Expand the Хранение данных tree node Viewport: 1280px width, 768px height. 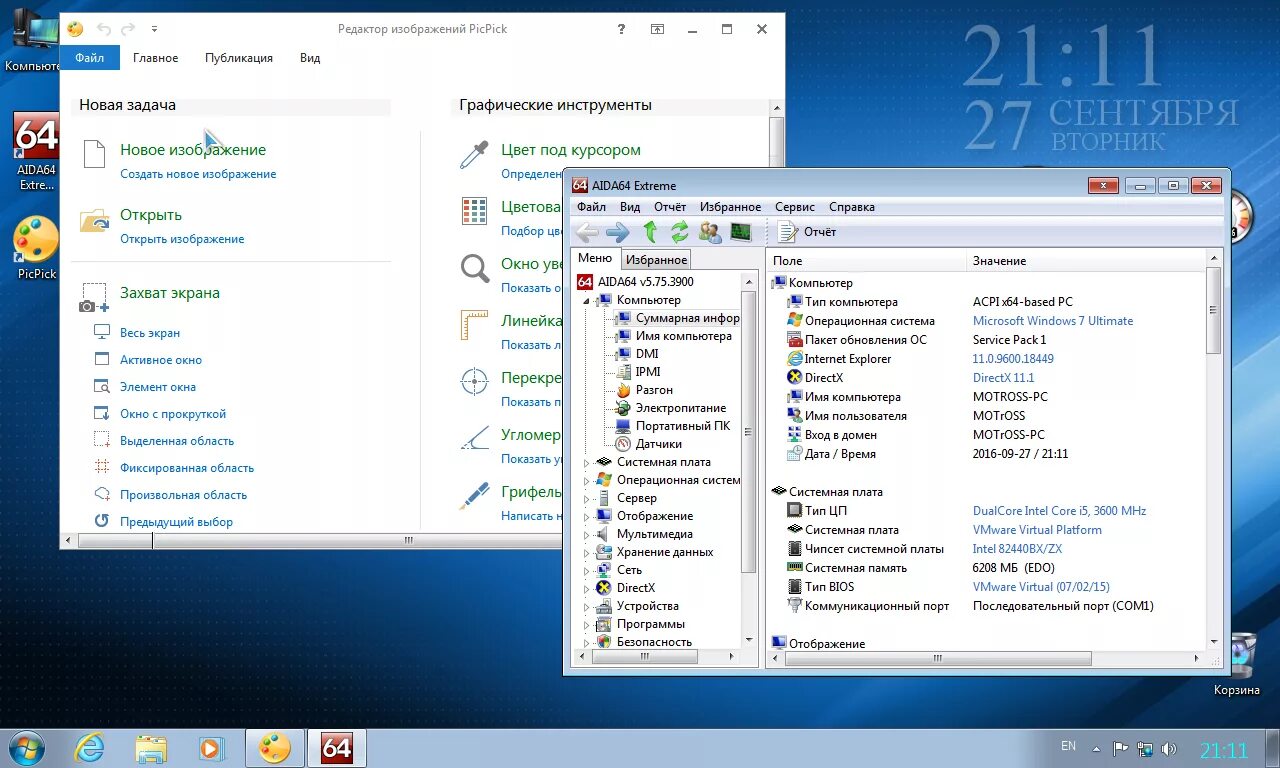coord(587,552)
